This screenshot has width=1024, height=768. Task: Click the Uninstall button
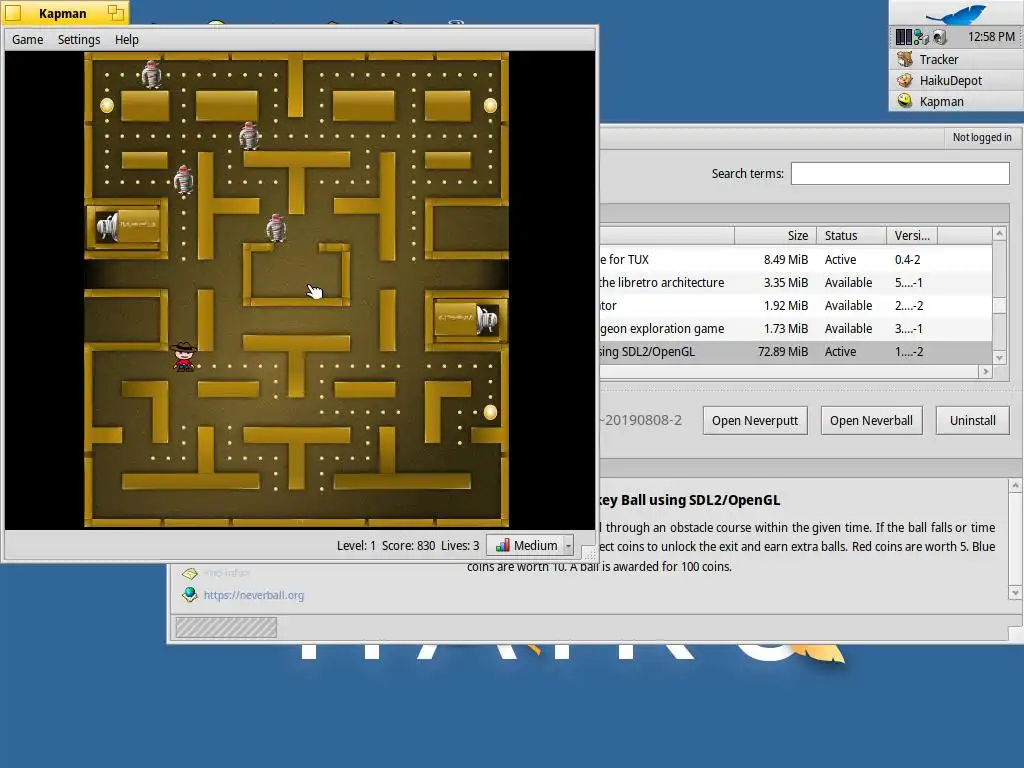(972, 421)
